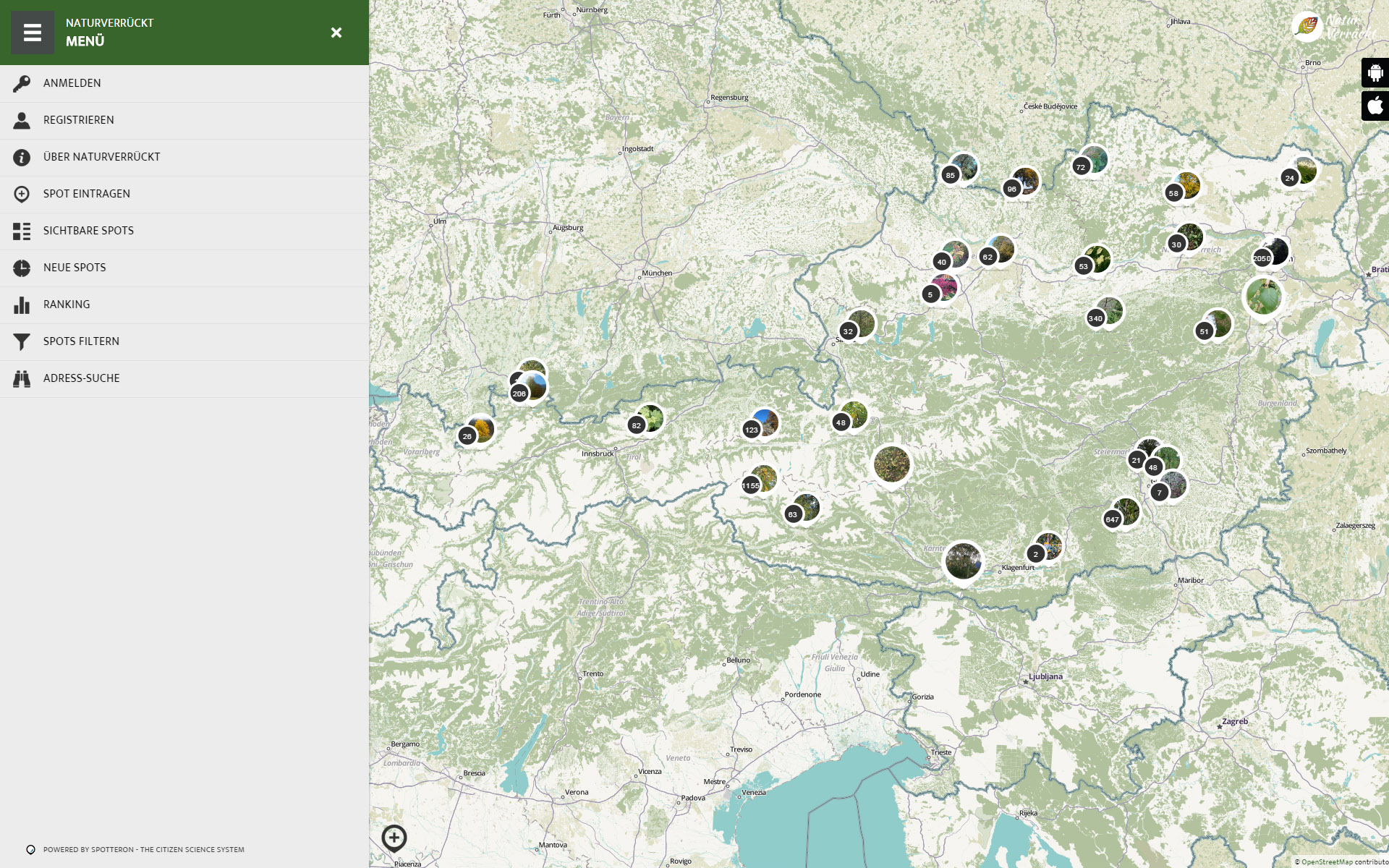
Task: Click the OpenStreetMap contributors link
Action: click(x=1326, y=861)
